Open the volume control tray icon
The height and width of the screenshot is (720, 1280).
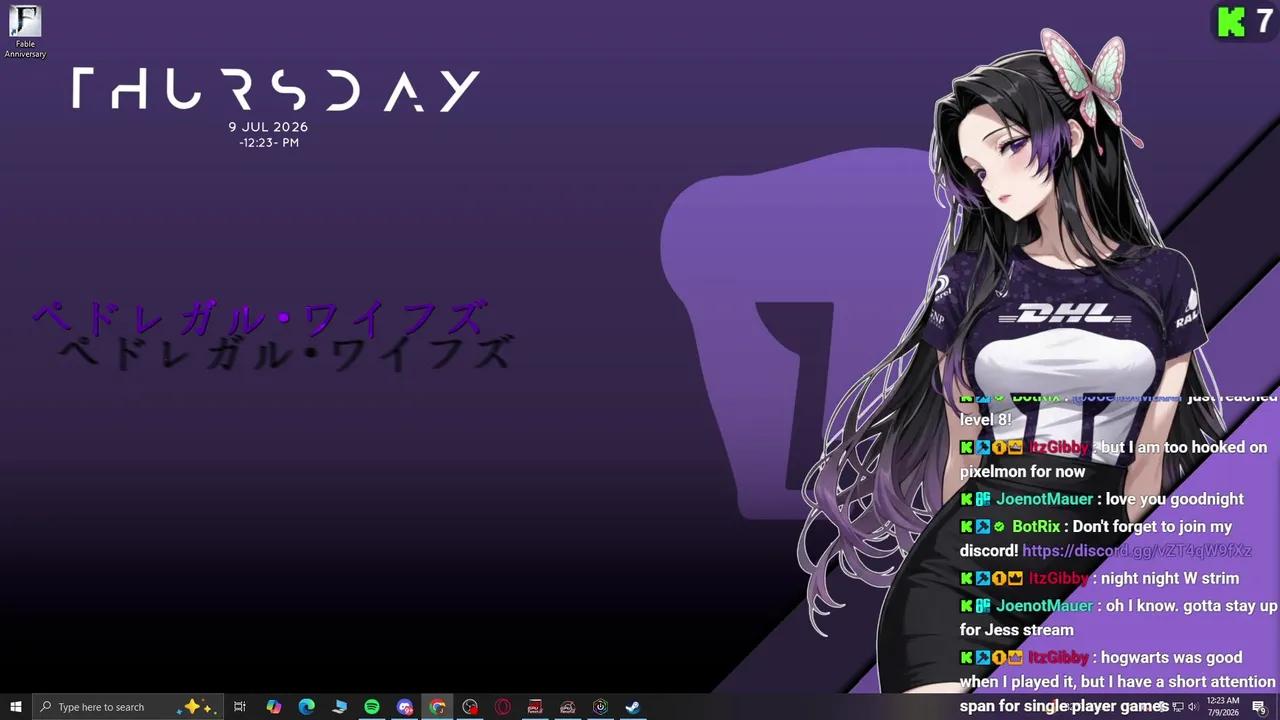point(1192,707)
